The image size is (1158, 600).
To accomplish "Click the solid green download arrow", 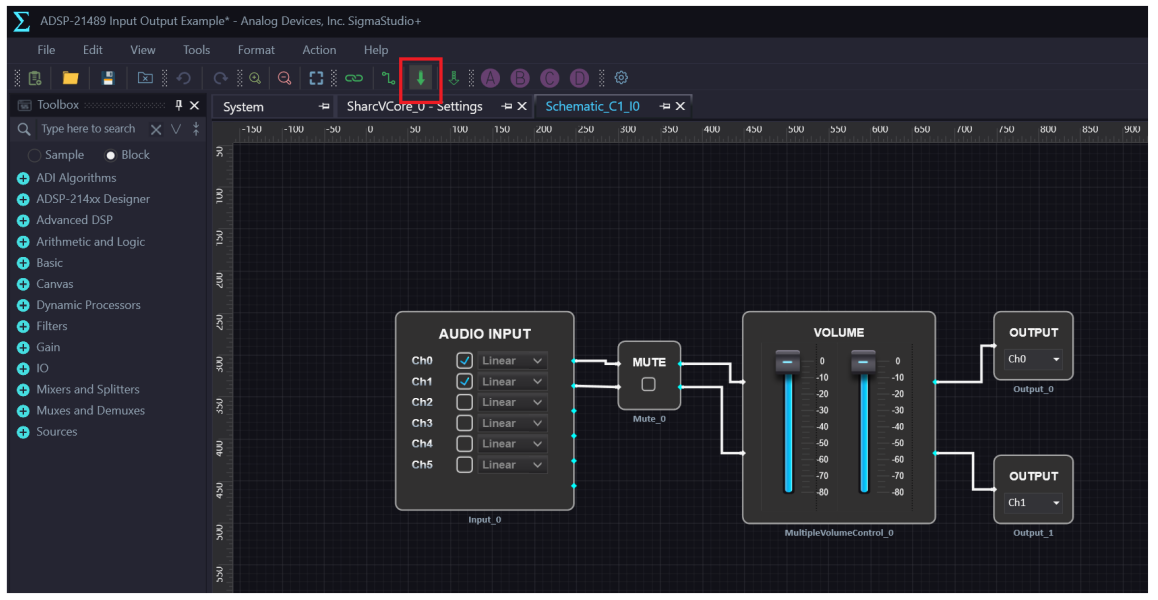I will [x=421, y=78].
